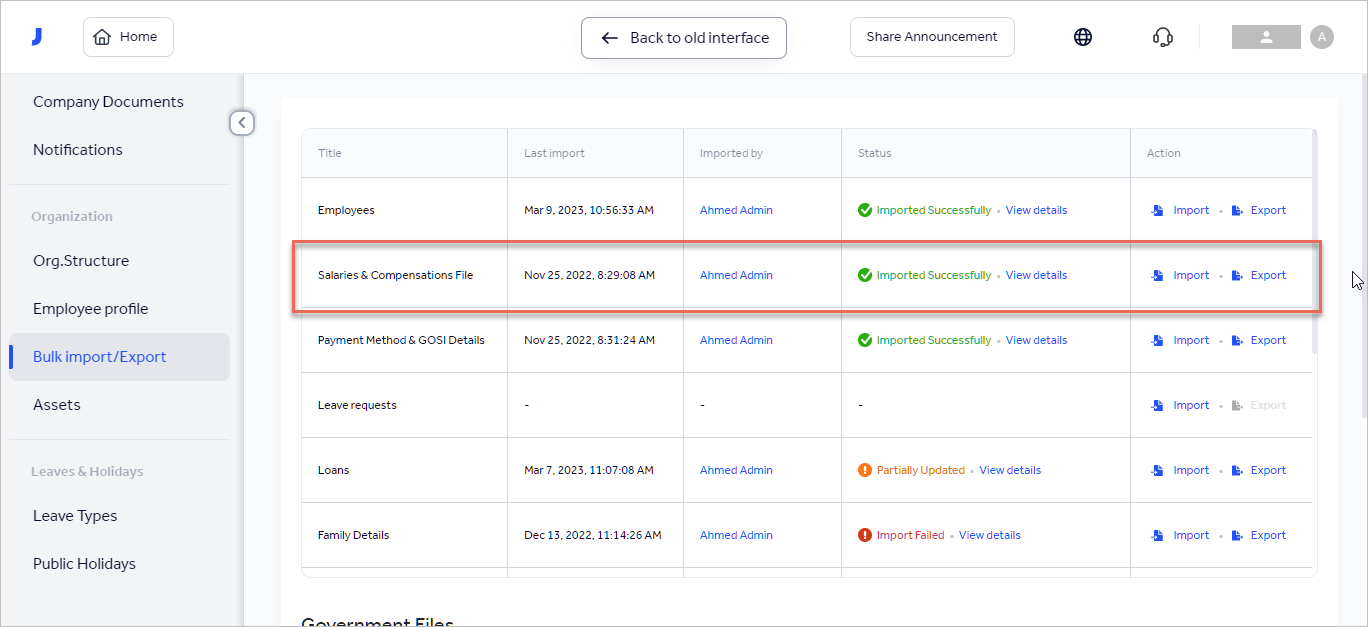Select Leave Types in the sidebar
This screenshot has height=627, width=1368.
75,515
